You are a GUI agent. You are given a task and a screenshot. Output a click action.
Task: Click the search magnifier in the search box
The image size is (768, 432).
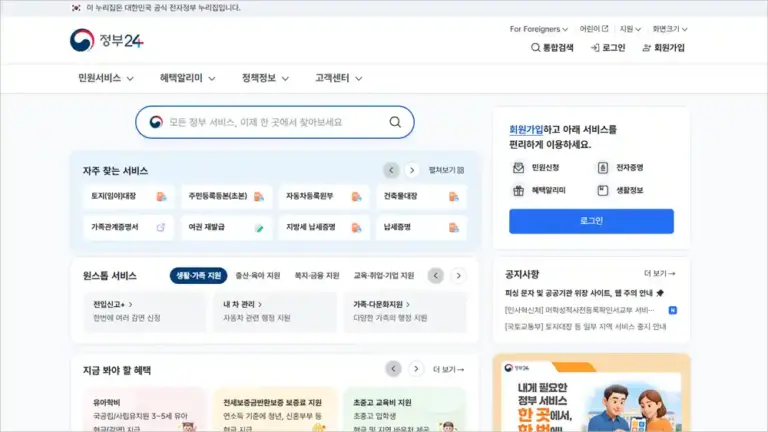point(395,122)
